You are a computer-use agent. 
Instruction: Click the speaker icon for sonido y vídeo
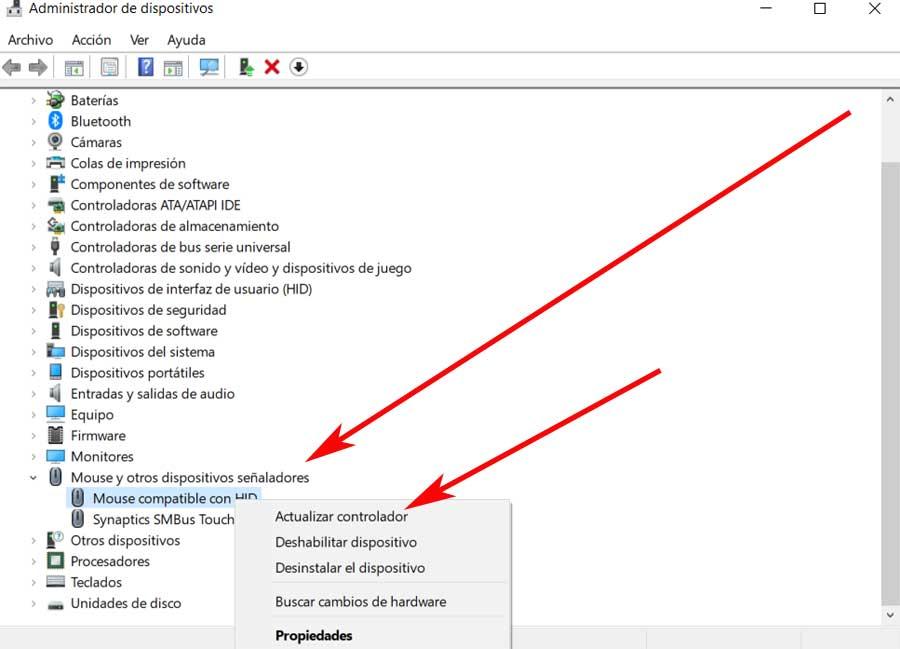click(x=55, y=267)
